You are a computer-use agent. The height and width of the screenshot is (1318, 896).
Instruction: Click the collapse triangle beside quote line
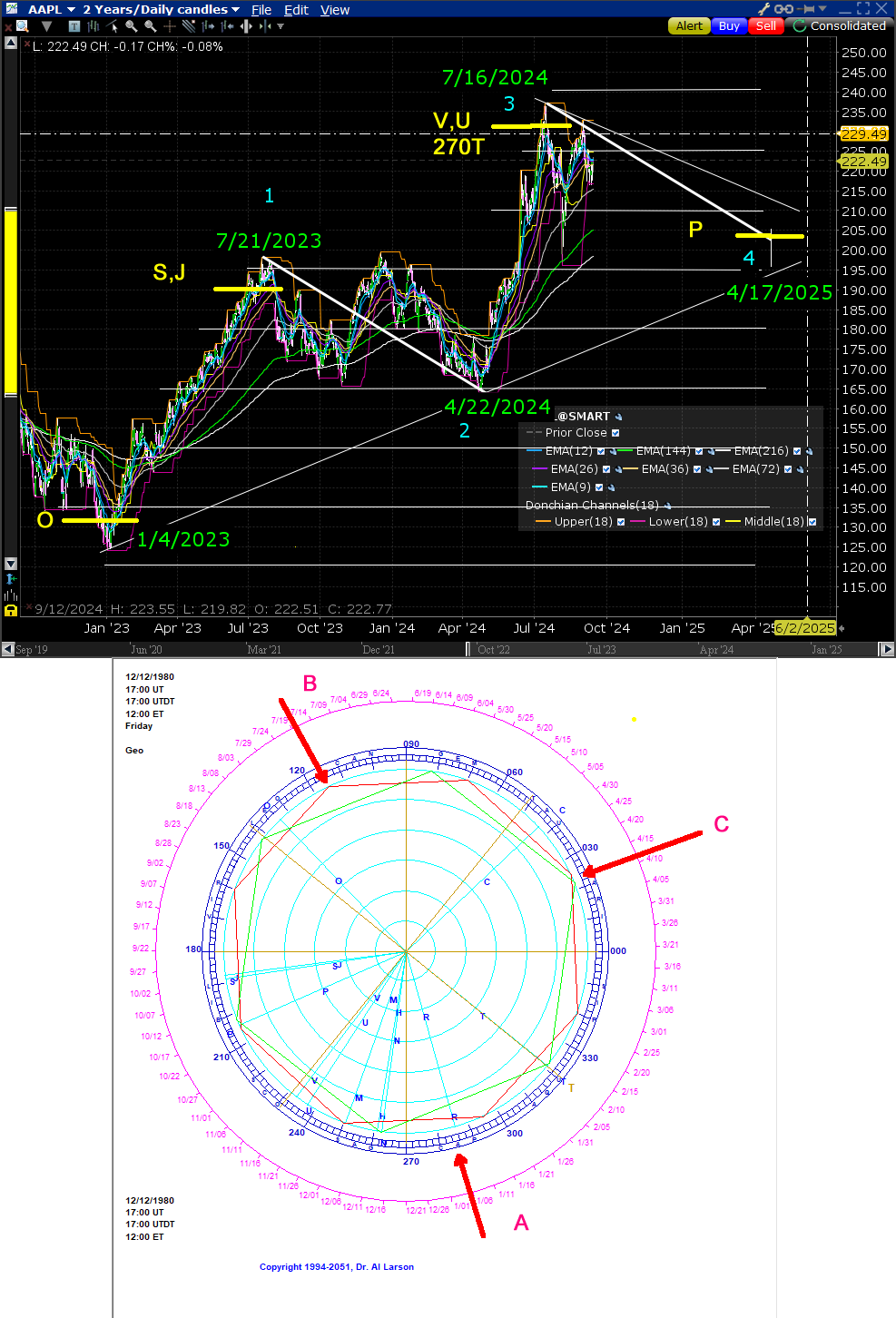(x=11, y=43)
